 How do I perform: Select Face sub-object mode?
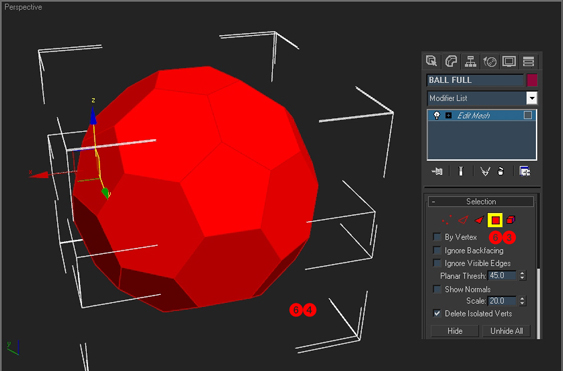coord(479,220)
